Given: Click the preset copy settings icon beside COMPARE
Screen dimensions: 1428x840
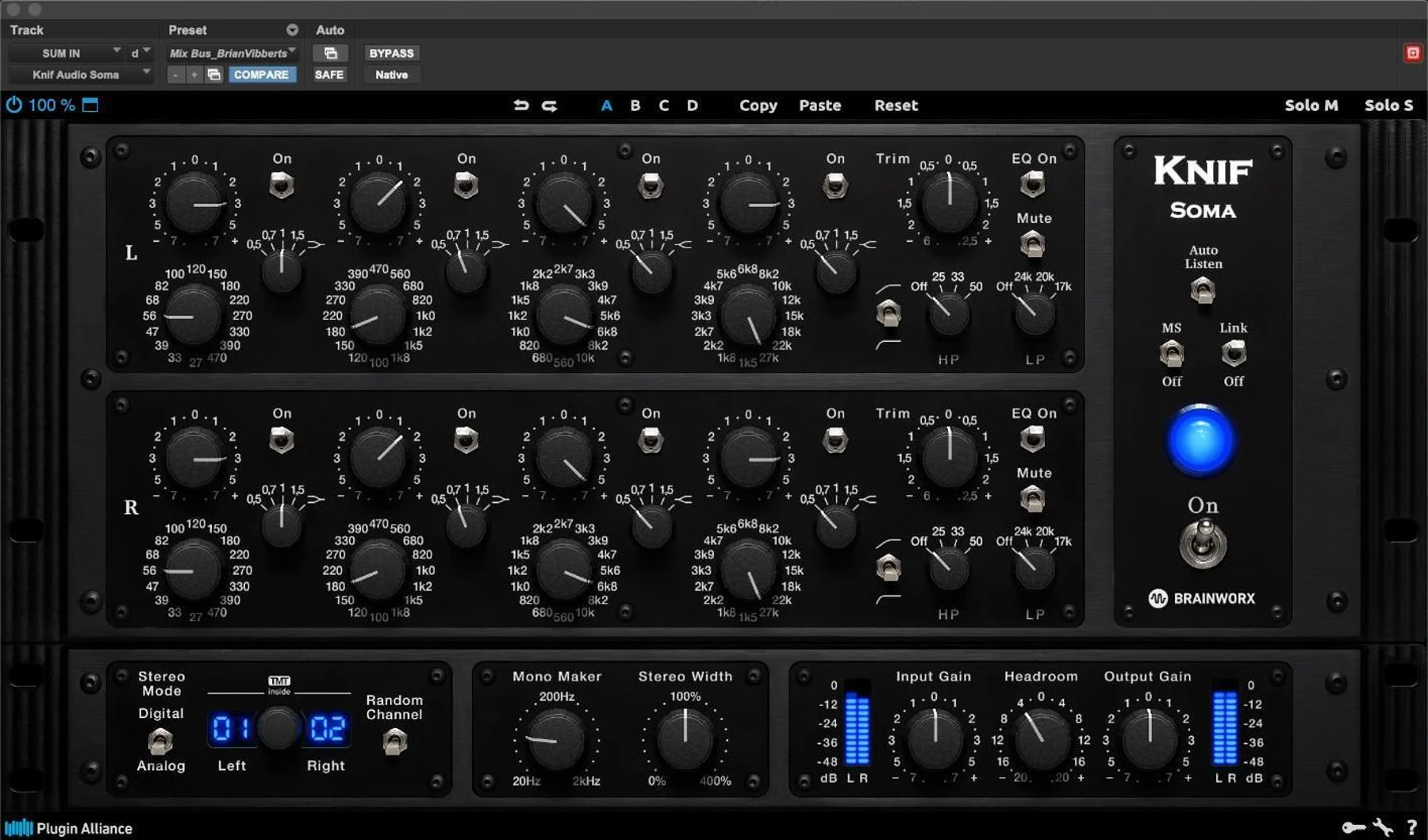Looking at the screenshot, I should 213,75.
